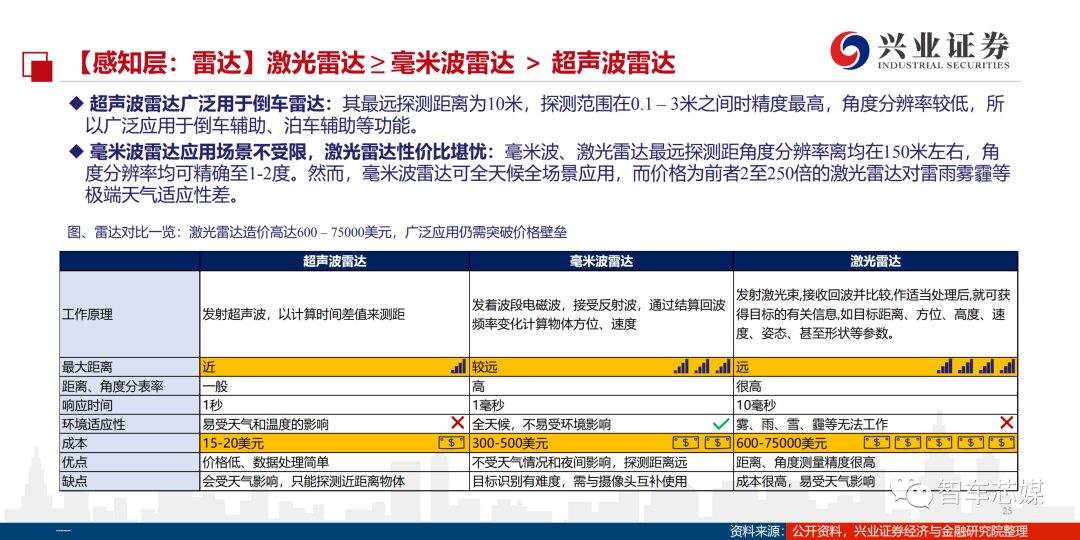1080x540 pixels.
Task: Click leftmost dollar bill icon in 600-75000美元 cell
Action: coord(877,442)
